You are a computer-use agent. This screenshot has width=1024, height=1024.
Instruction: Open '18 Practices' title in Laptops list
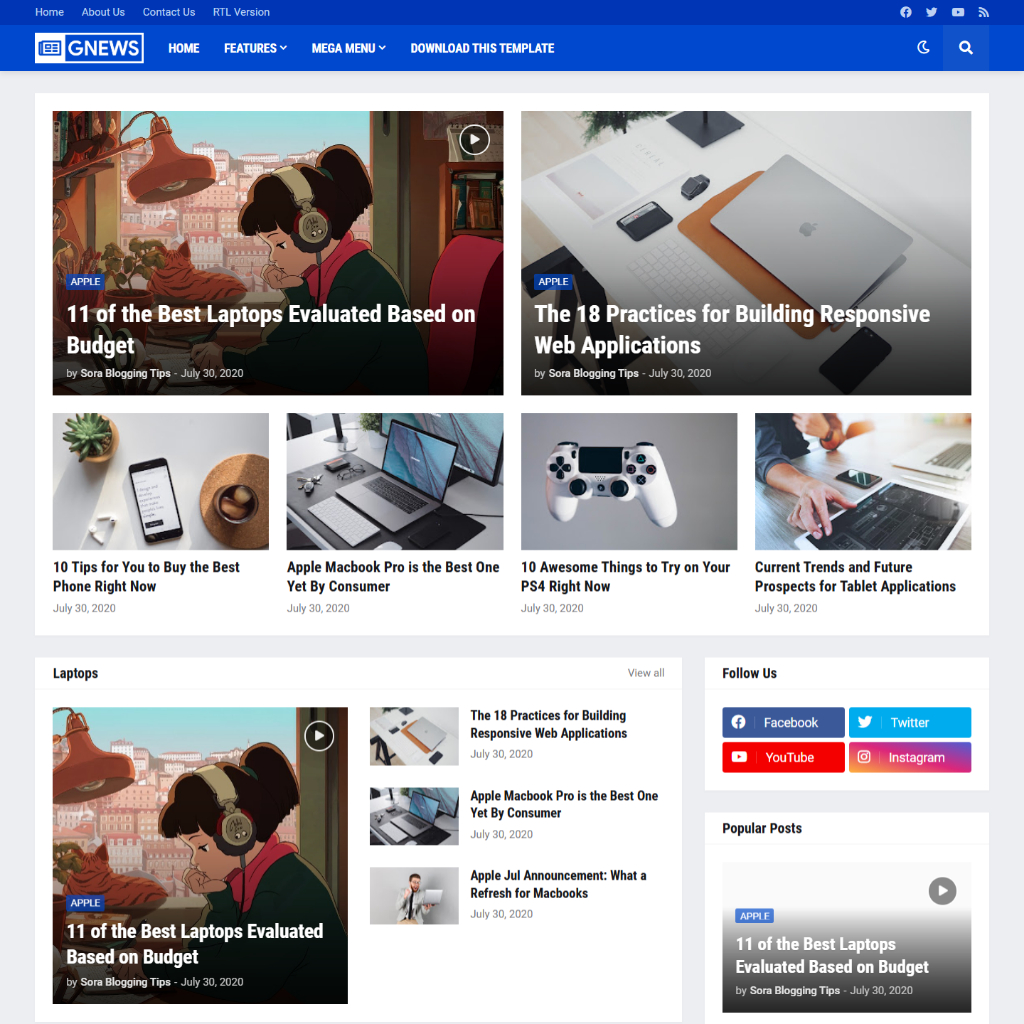click(x=549, y=724)
